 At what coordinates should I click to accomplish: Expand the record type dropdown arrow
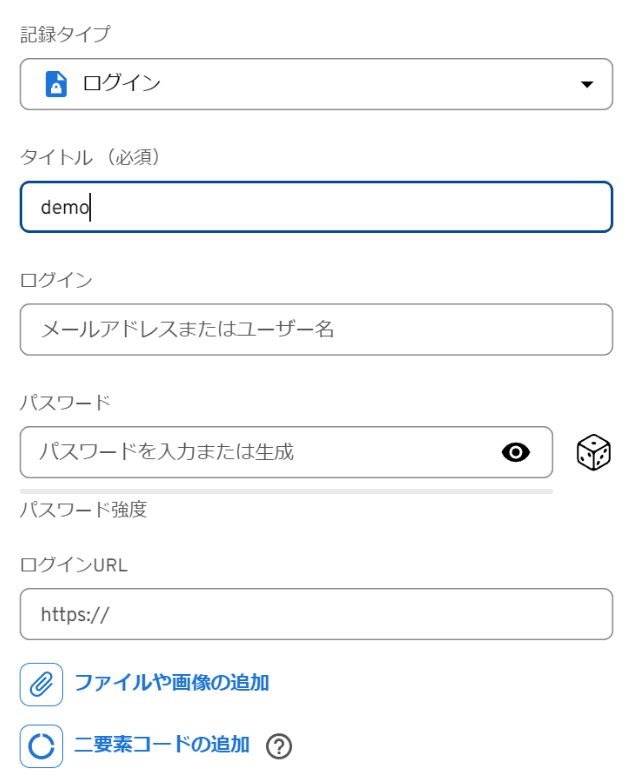pyautogui.click(x=587, y=84)
